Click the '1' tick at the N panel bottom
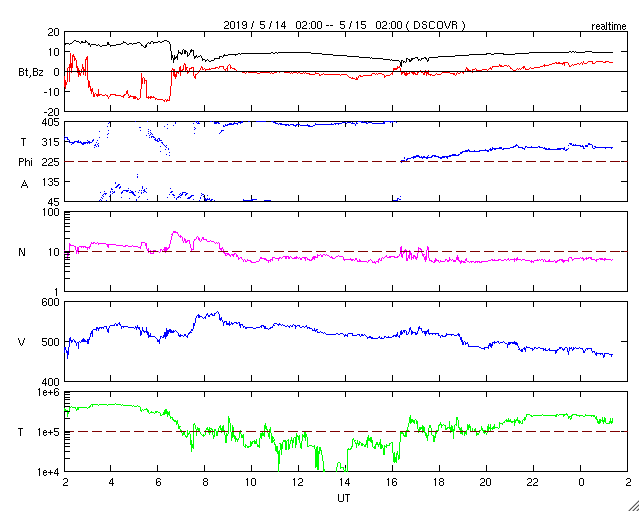The height and width of the screenshot is (512, 640). click(57, 292)
